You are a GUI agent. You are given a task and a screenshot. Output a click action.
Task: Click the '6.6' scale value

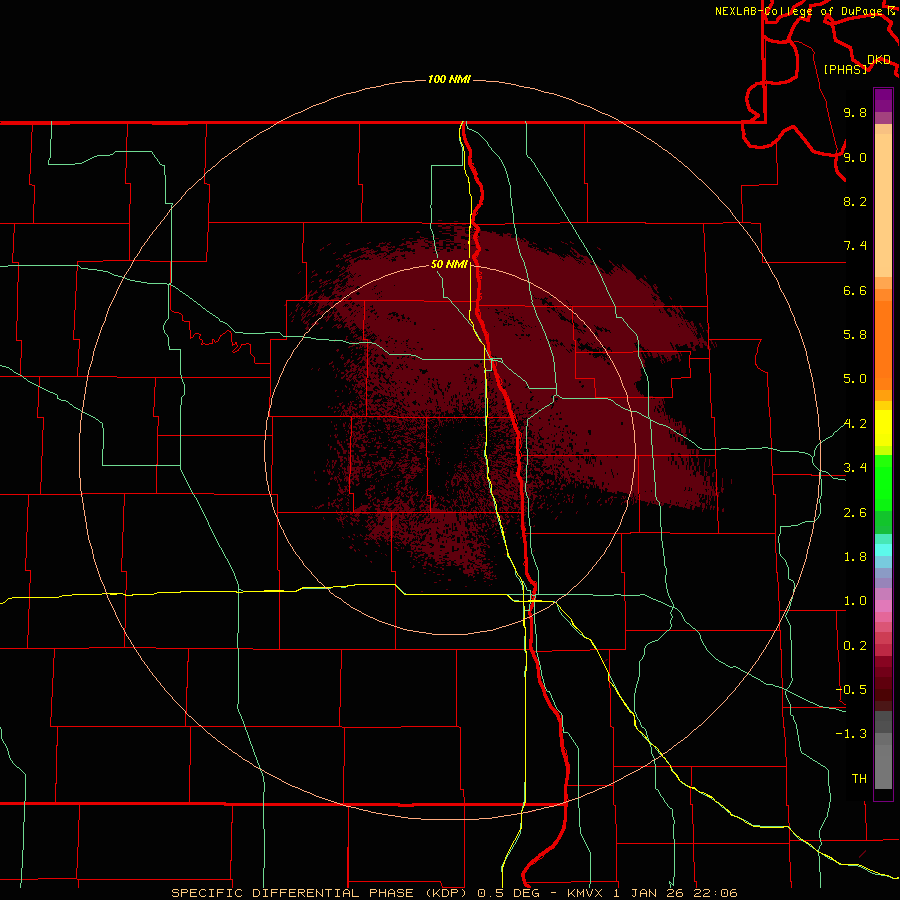coord(855,290)
